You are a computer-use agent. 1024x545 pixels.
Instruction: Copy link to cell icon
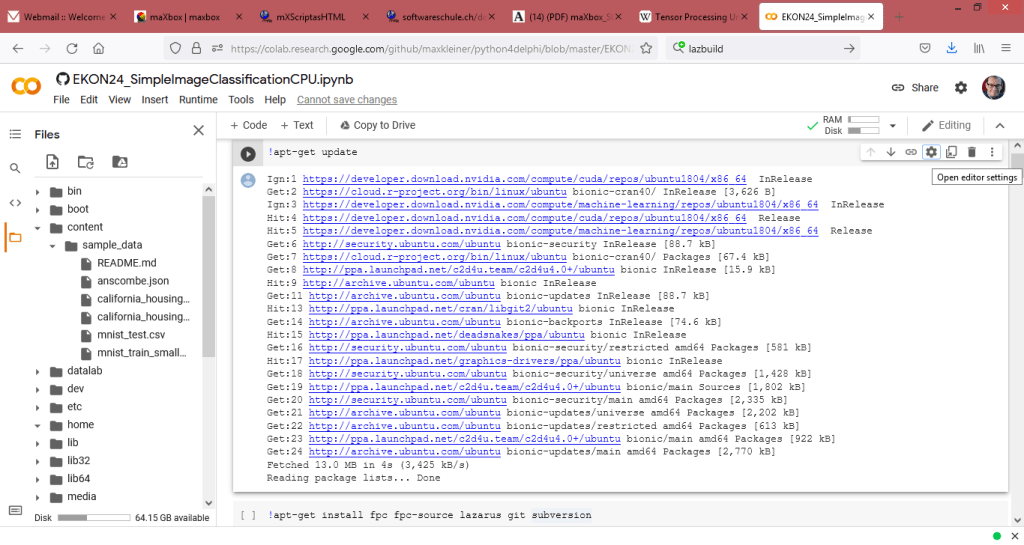pos(910,152)
